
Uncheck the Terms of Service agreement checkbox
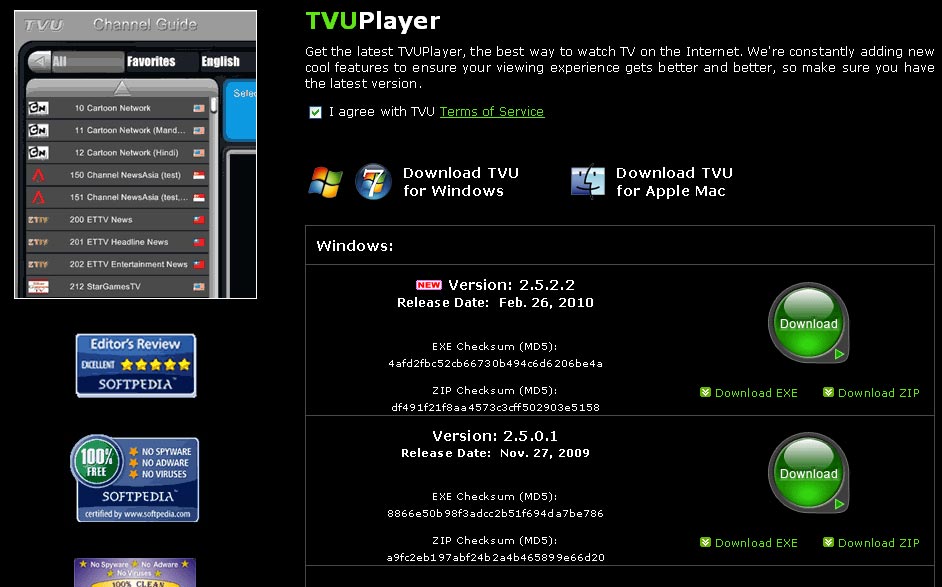tap(315, 112)
